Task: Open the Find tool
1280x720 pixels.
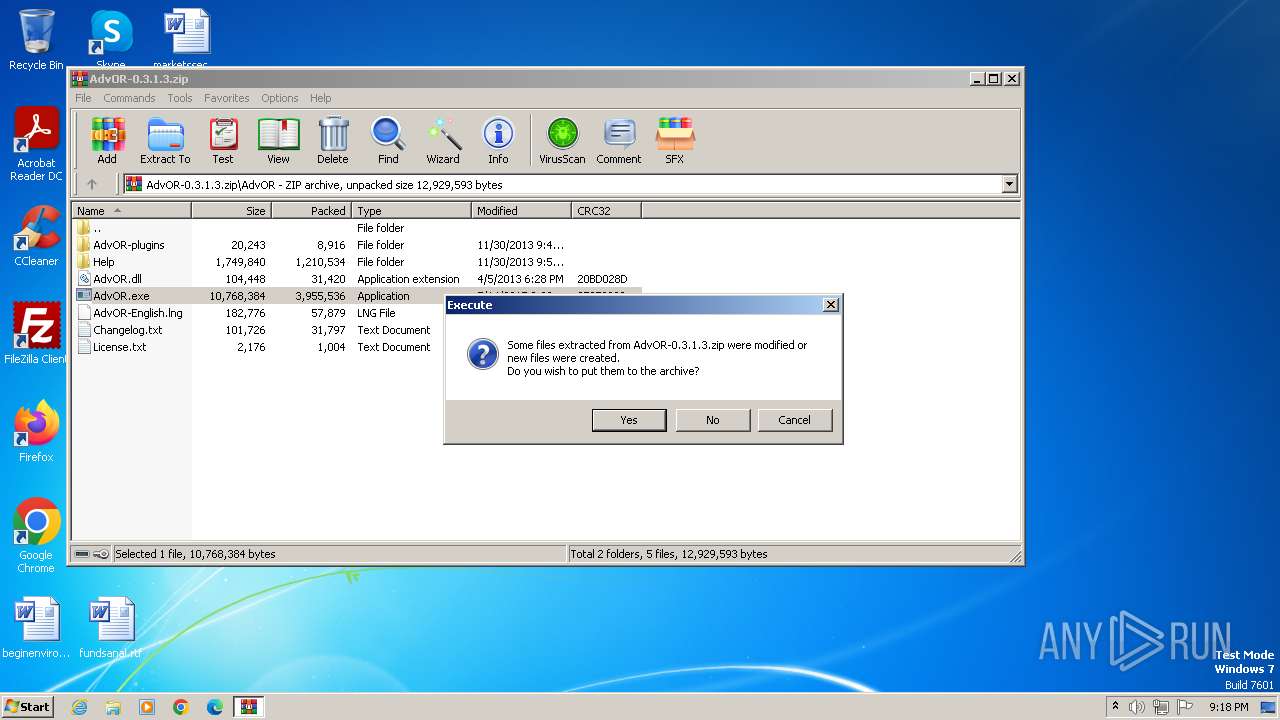Action: coord(388,140)
